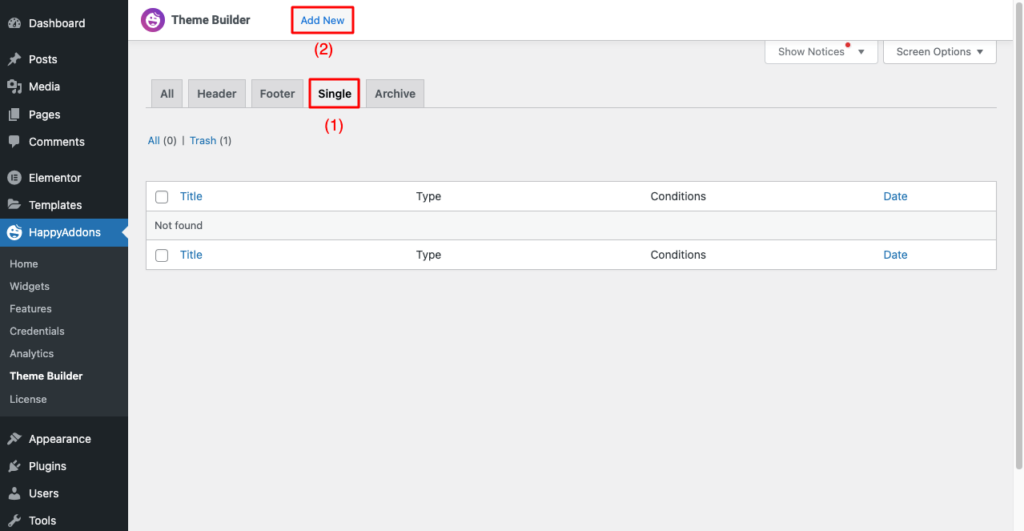Open the Elementor menu item

pos(64,178)
